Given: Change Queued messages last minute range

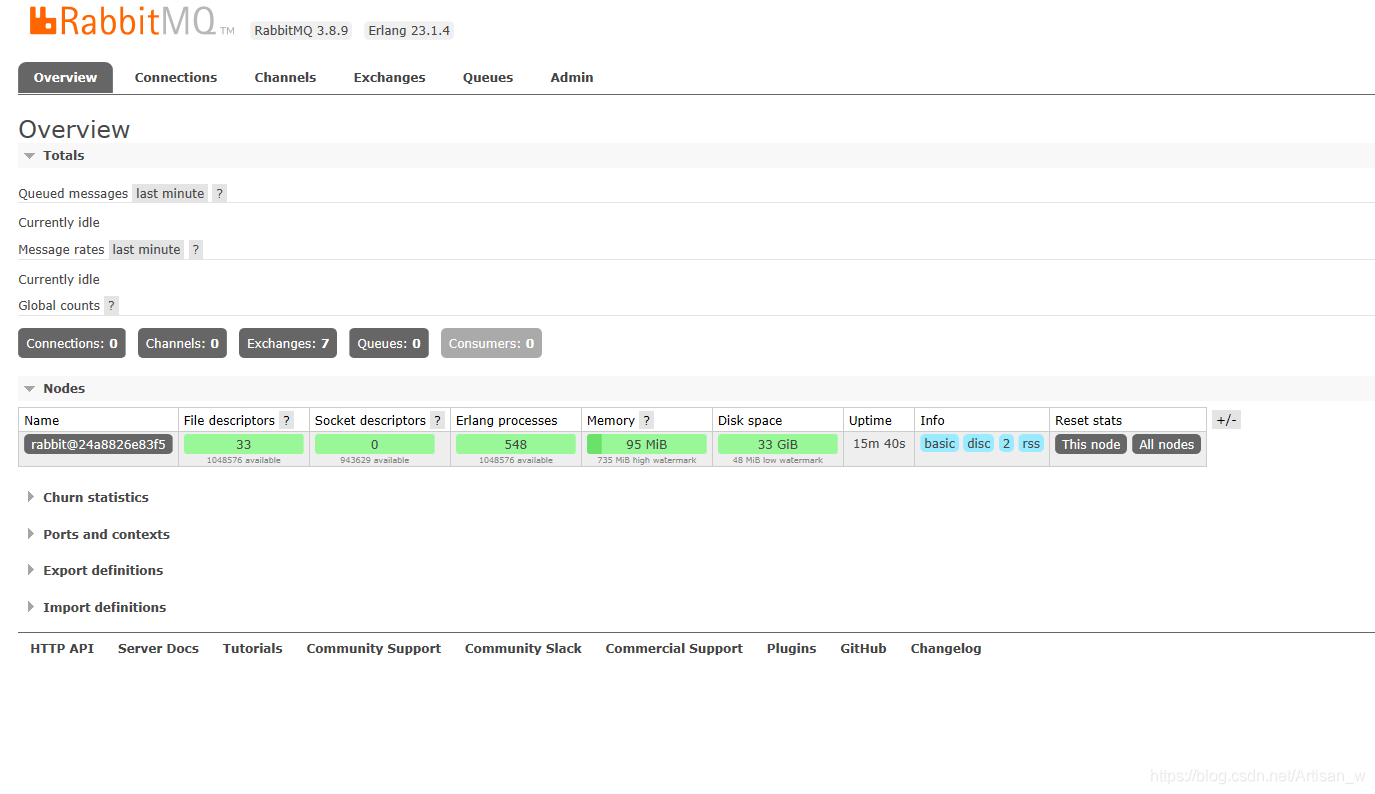Looking at the screenshot, I should 170,194.
